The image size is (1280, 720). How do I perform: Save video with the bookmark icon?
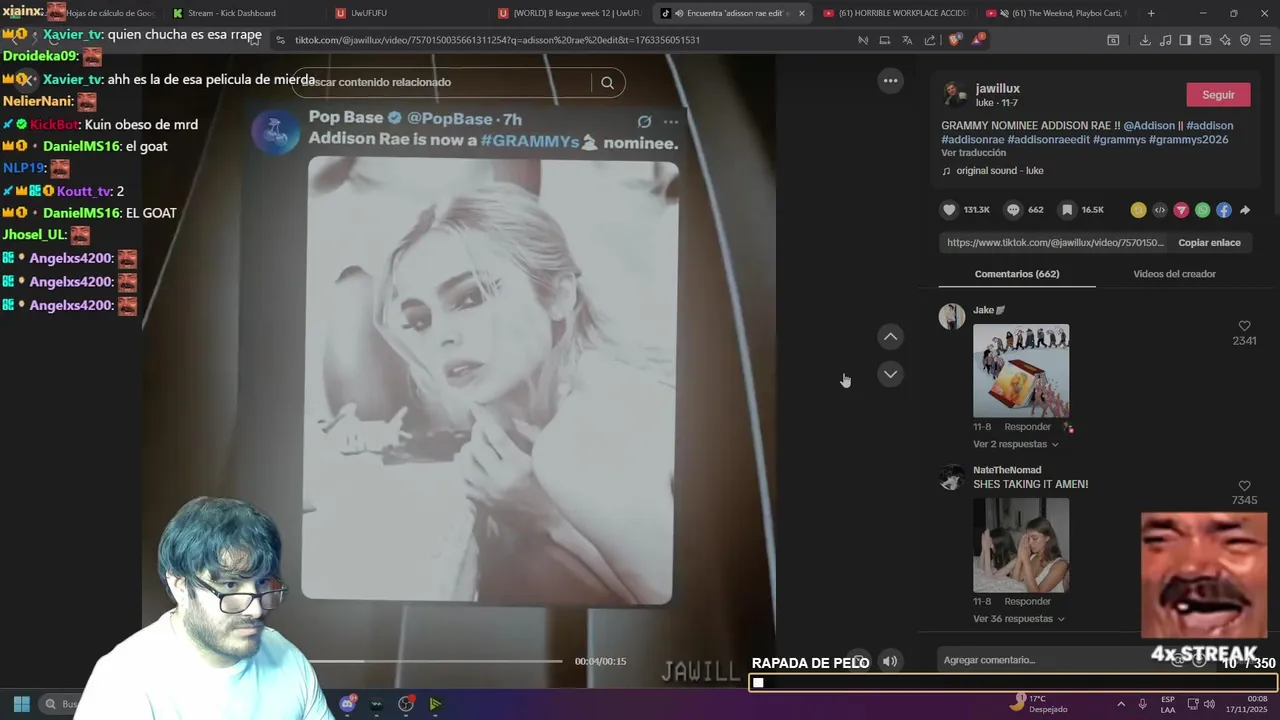pos(1067,210)
